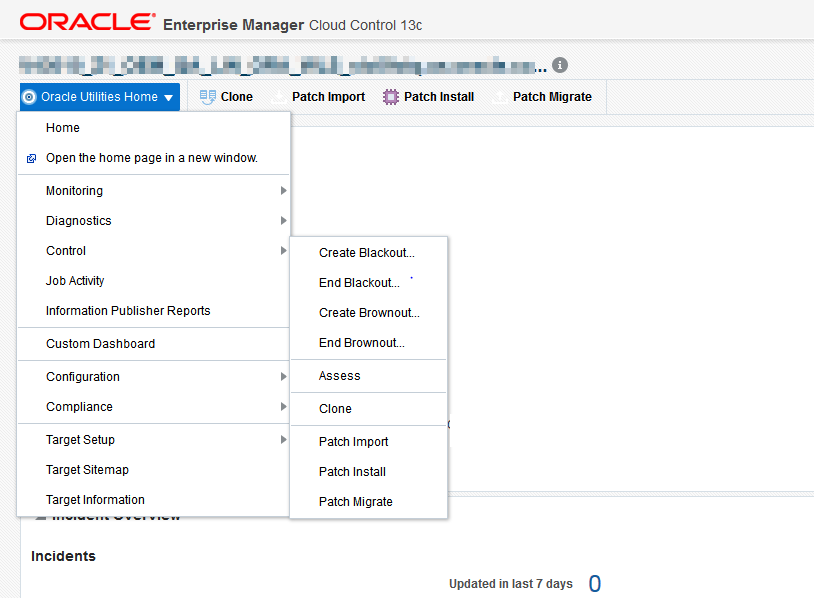Click the Patch Import toolbar button label

click(x=329, y=97)
